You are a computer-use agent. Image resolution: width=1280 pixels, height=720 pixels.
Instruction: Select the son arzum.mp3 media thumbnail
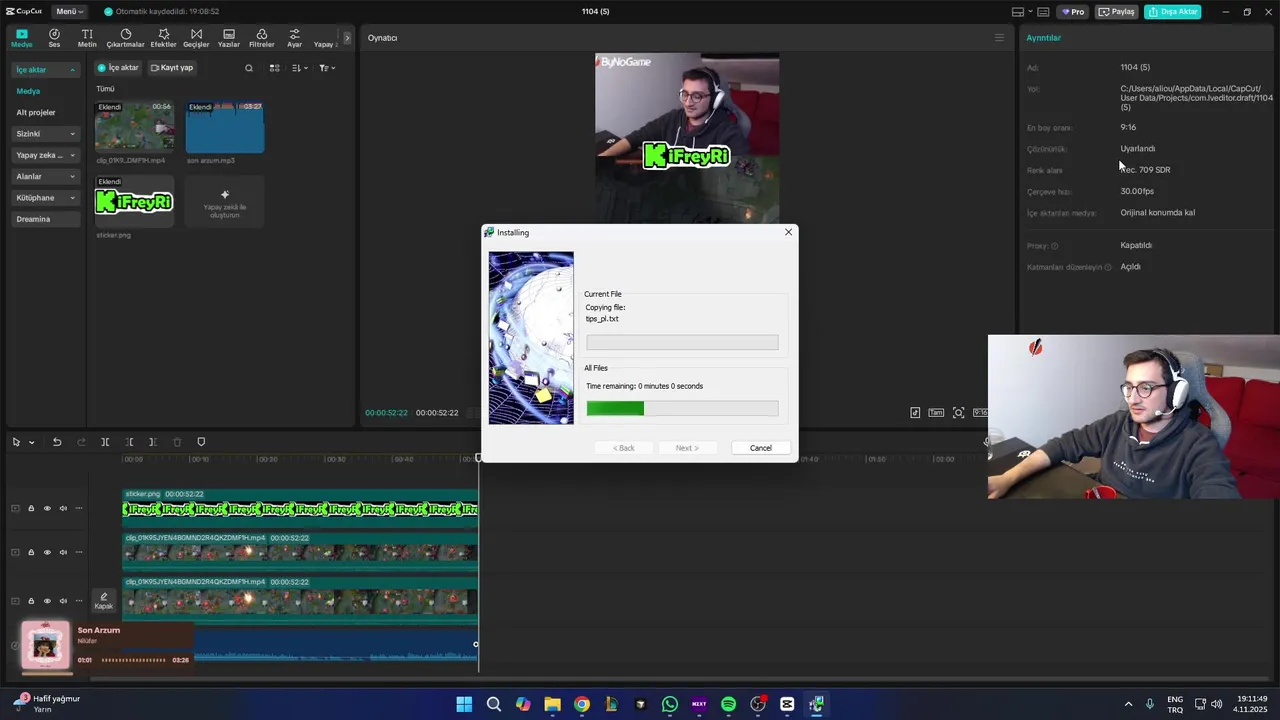[225, 127]
